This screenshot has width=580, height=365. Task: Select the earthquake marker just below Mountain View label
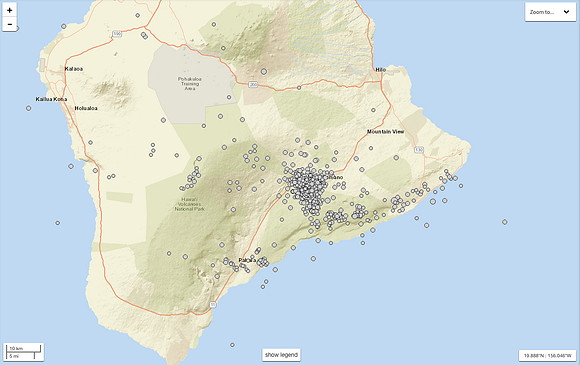point(371,148)
